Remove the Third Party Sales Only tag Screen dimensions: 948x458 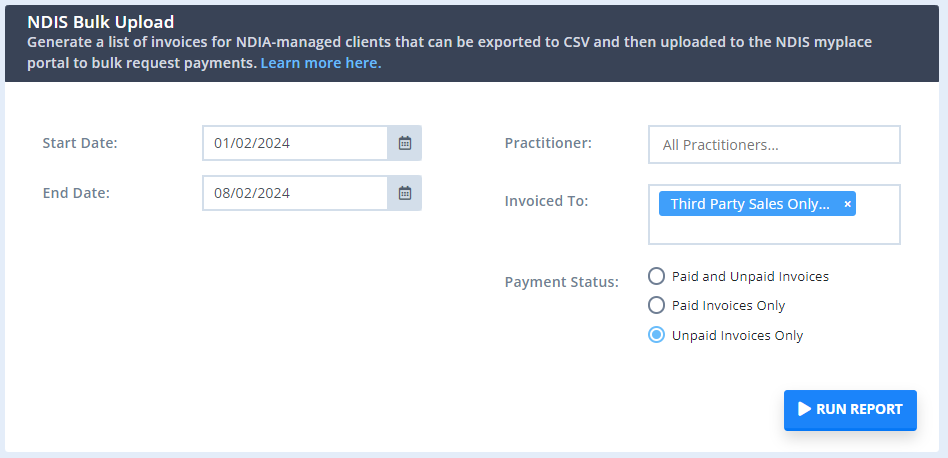848,204
